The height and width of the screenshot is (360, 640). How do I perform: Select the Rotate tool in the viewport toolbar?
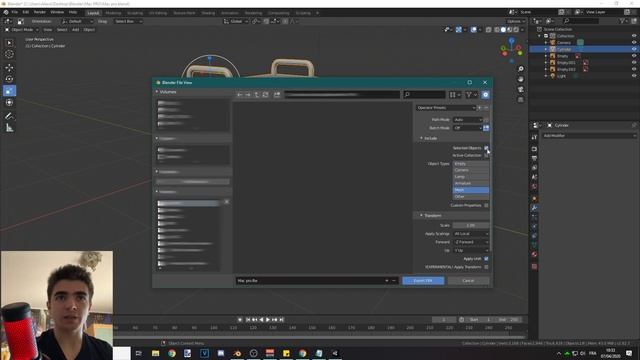tap(9, 79)
